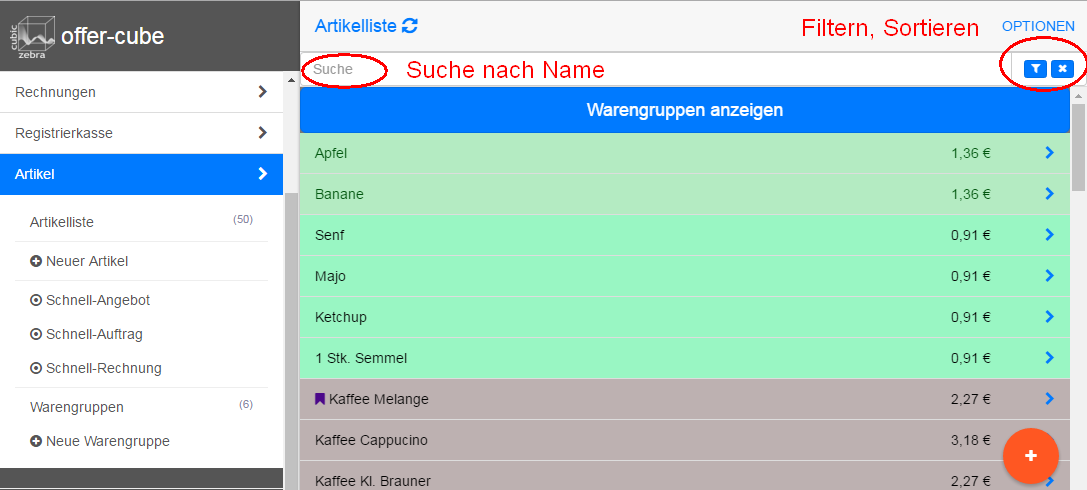Click the plus icon for Neue Warengruppe
1087x490 pixels.
coord(36,441)
